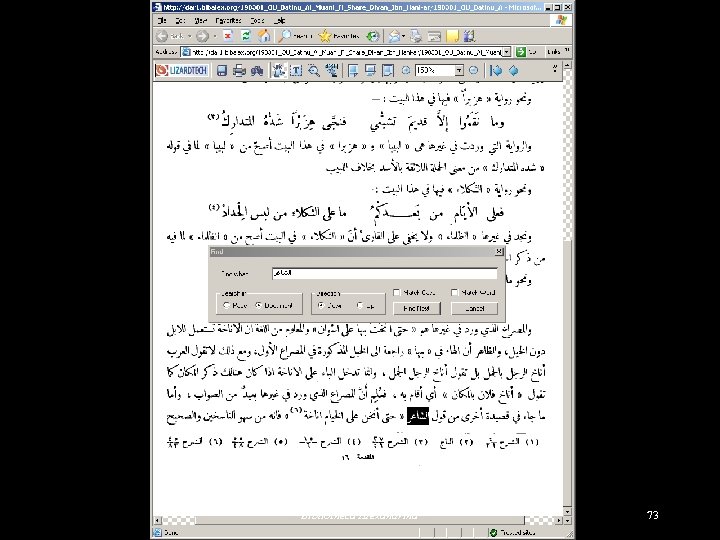Print the document from the LizardTech toolbar
720x540 pixels.
pyautogui.click(x=239, y=70)
